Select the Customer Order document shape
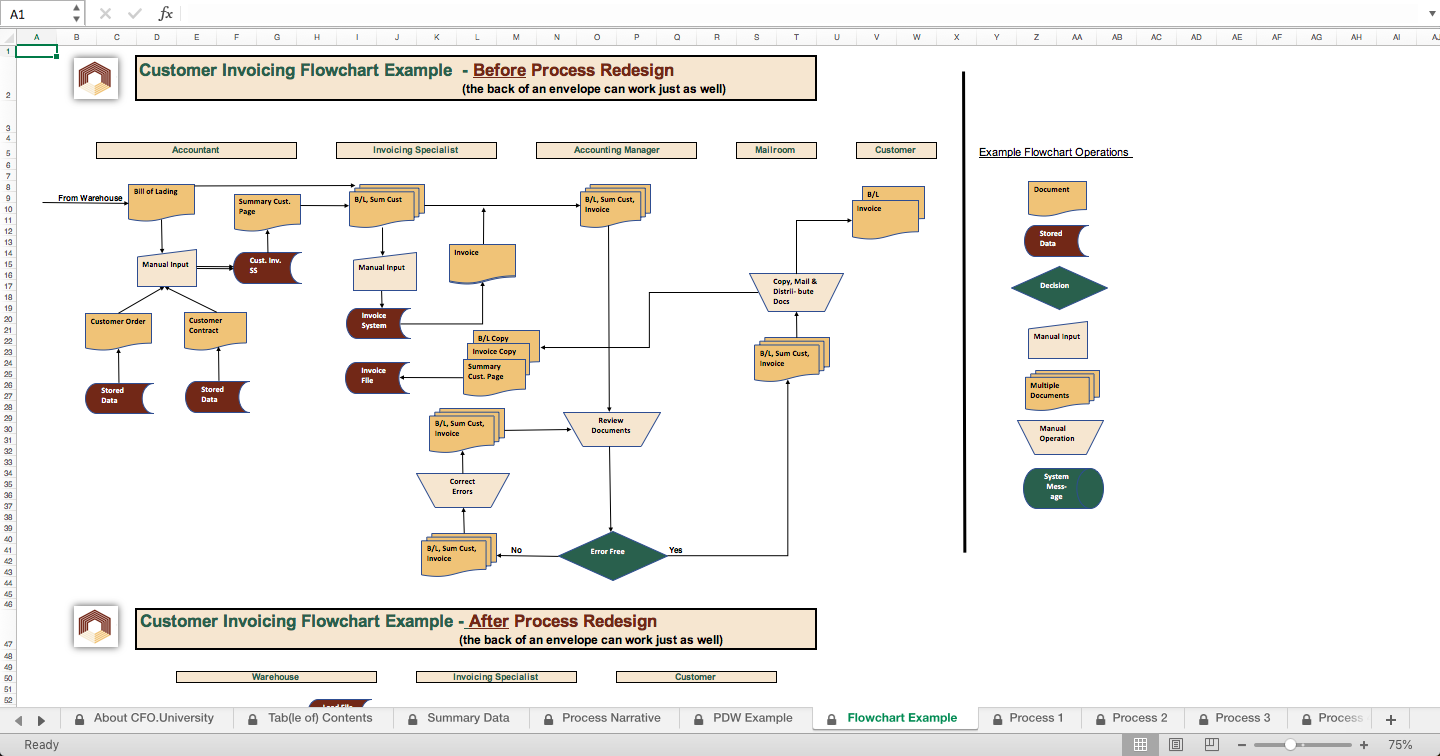 click(118, 330)
